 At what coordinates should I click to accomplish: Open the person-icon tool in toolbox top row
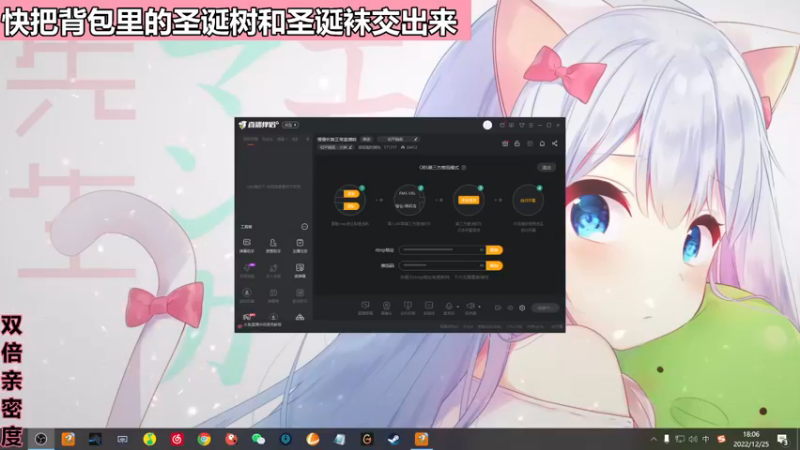273,245
